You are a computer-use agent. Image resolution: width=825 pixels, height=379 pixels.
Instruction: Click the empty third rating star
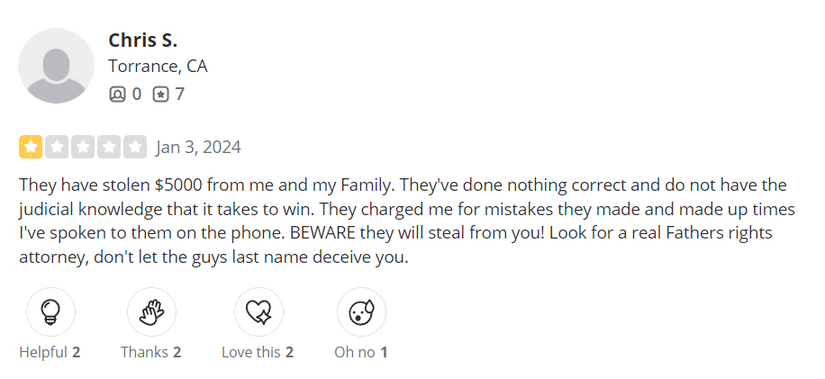pyautogui.click(x=83, y=147)
